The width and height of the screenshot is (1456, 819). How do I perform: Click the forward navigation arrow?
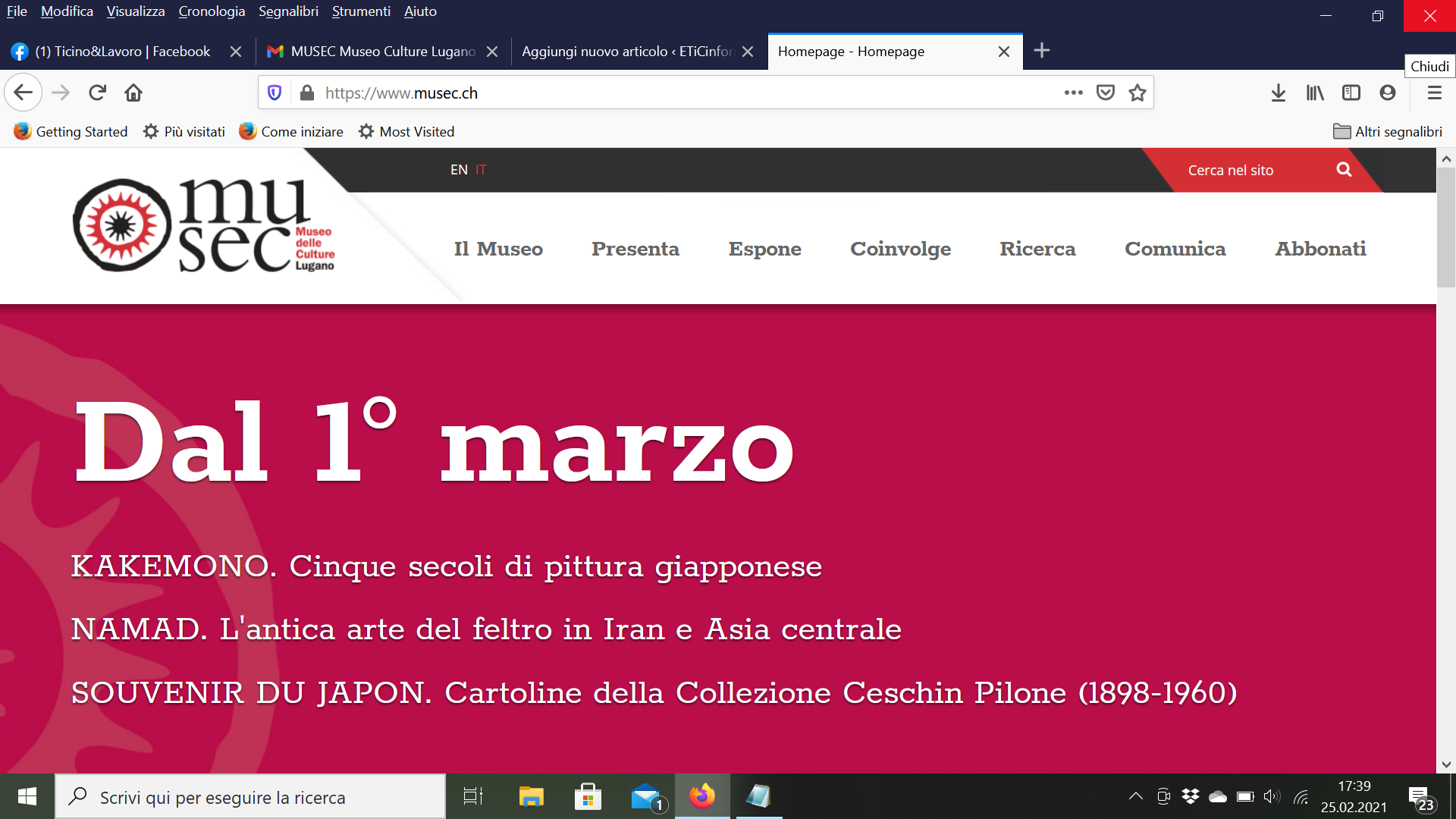pos(61,93)
